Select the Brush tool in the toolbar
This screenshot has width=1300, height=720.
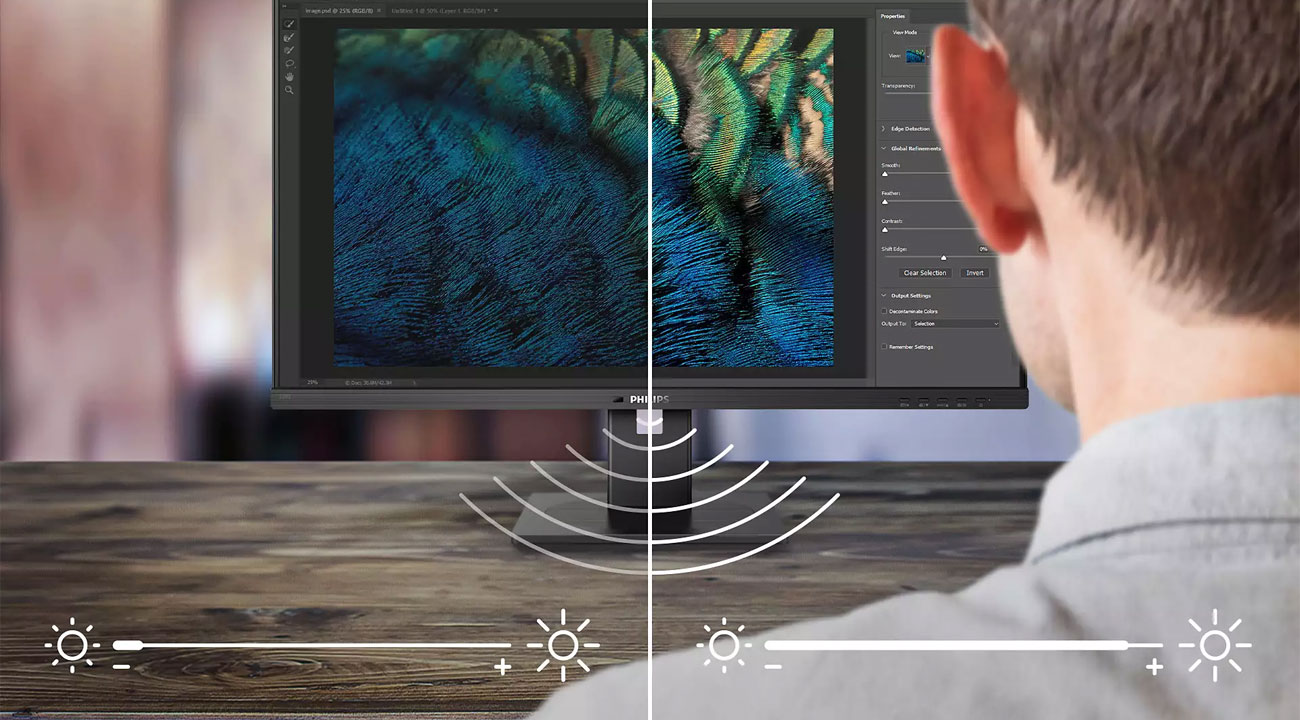289,50
